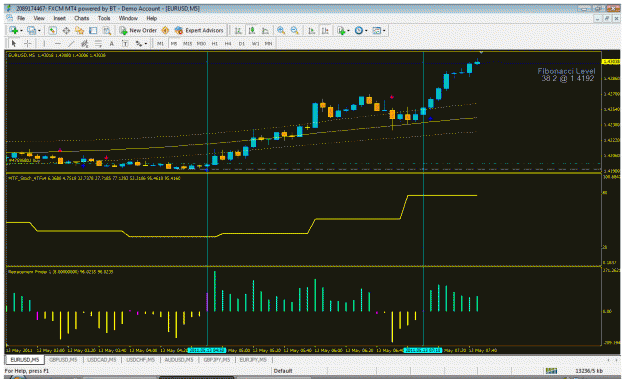Open the Window menu
Image resolution: width=625 pixels, height=379 pixels.
[128, 18]
